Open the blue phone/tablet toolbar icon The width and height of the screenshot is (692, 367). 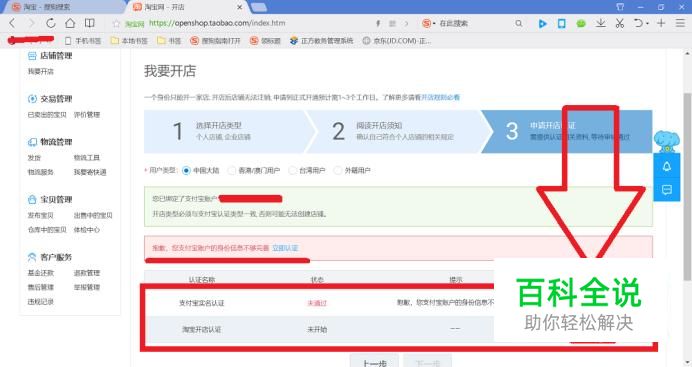pos(561,23)
